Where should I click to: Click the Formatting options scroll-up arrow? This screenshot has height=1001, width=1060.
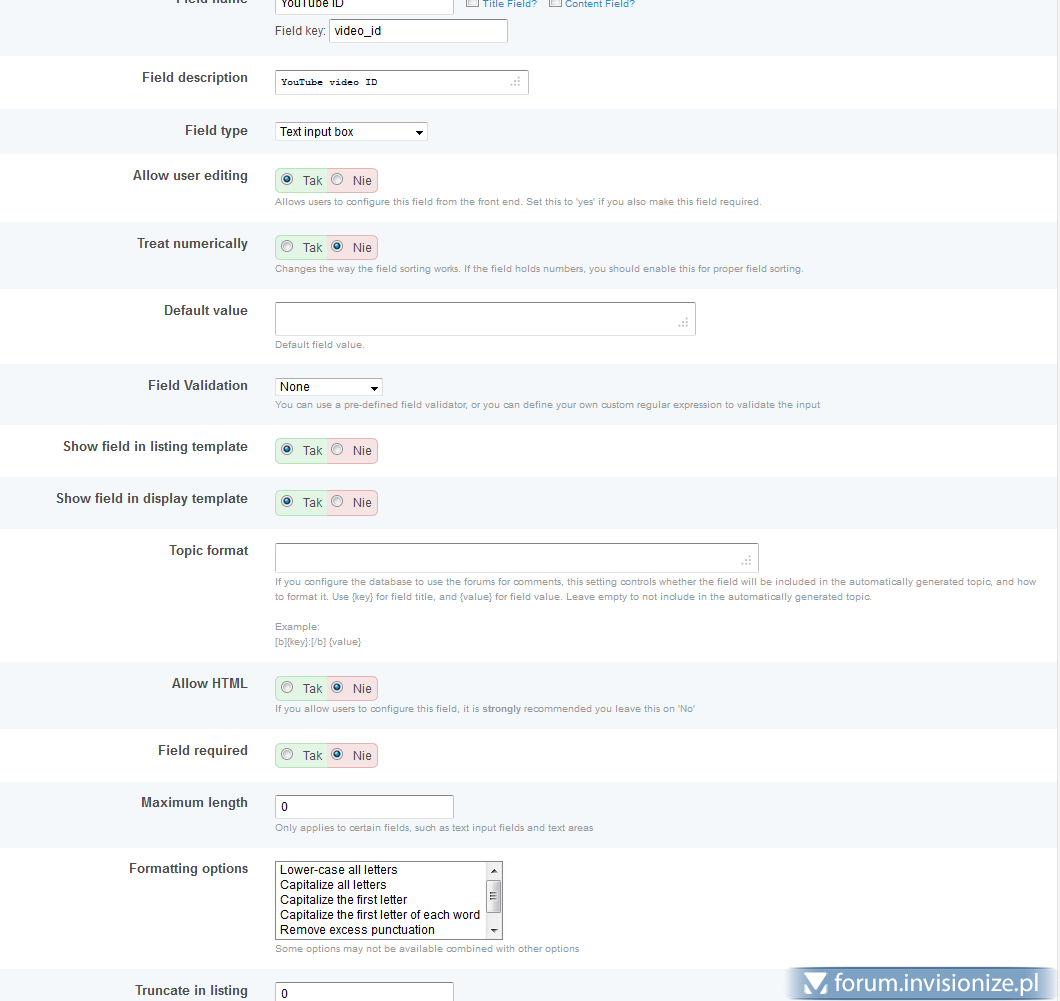[x=493, y=870]
